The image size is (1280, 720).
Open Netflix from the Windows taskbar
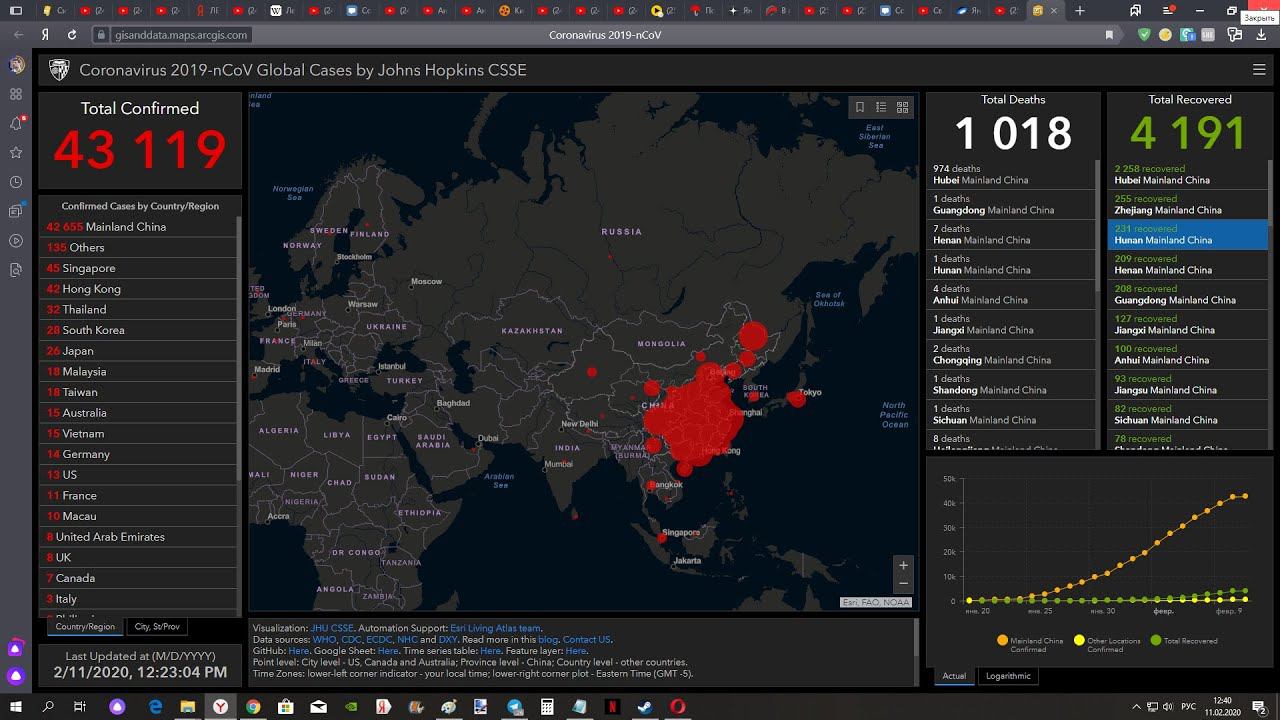pos(612,707)
